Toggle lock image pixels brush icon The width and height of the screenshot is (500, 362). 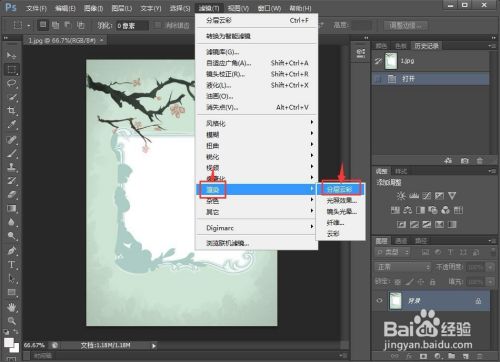[x=409, y=282]
